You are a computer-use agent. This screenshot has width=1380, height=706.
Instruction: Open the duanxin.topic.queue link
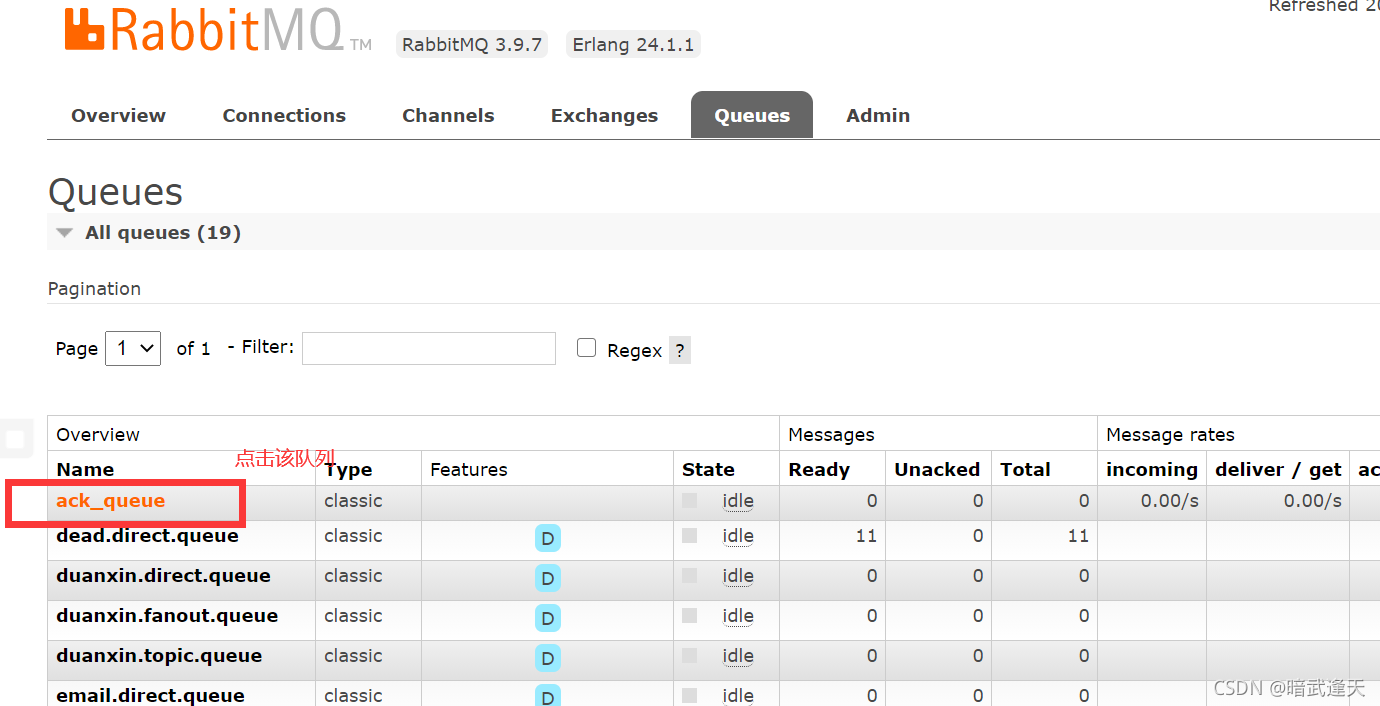(x=159, y=655)
